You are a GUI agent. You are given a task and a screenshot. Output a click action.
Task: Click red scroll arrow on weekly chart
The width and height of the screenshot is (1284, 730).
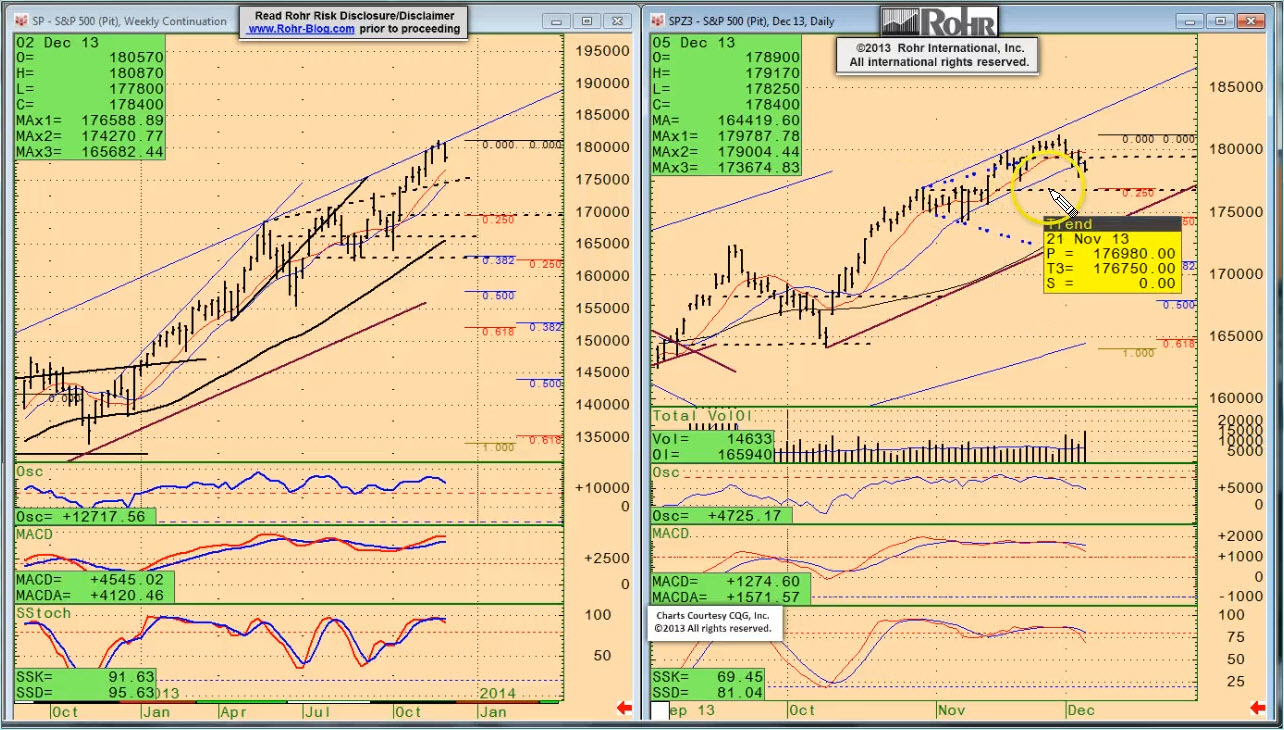pos(624,709)
